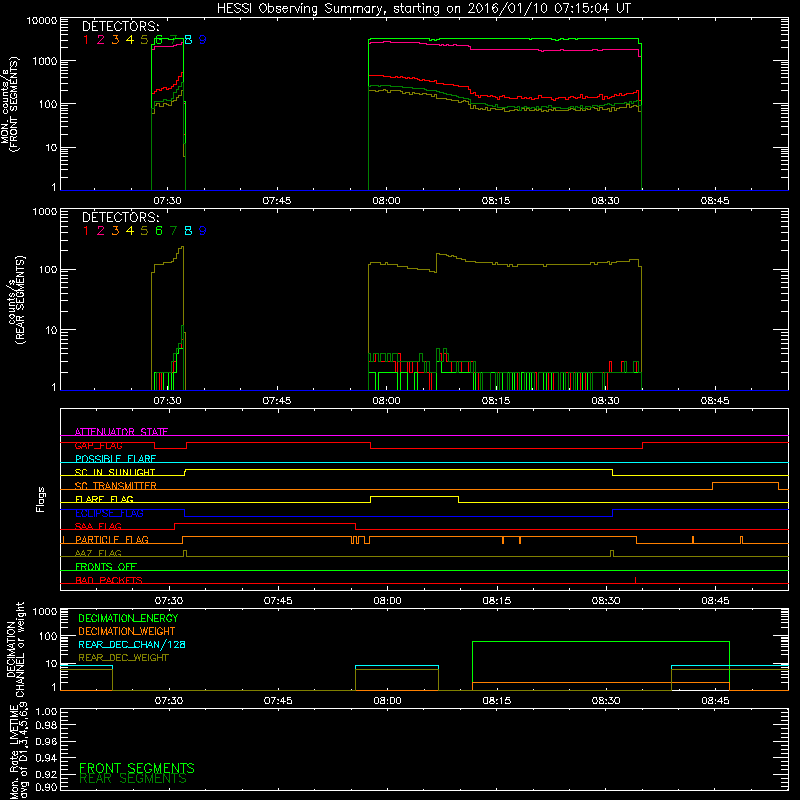
Task: Click the PARTICLE_FLAG label
Action: pyautogui.click(x=112, y=540)
